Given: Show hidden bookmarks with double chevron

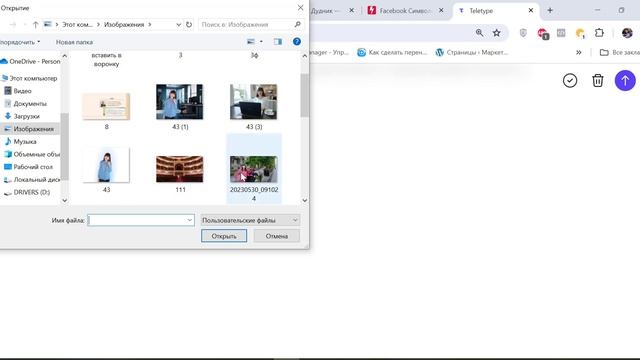Looking at the screenshot, I should (x=578, y=52).
